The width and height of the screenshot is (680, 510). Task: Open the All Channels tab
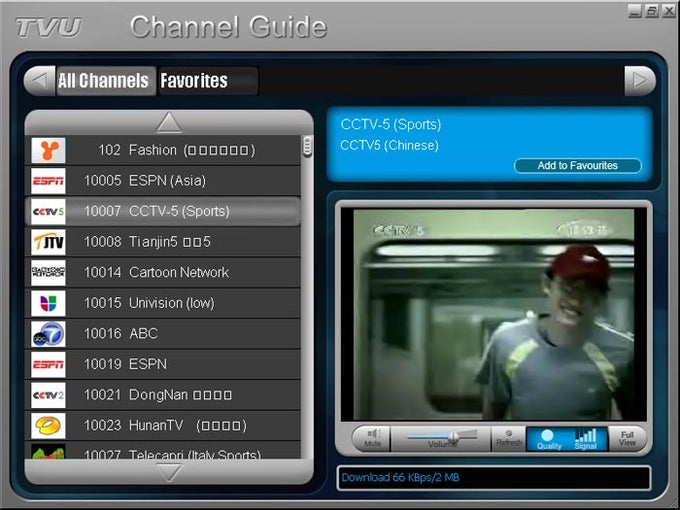tap(106, 81)
